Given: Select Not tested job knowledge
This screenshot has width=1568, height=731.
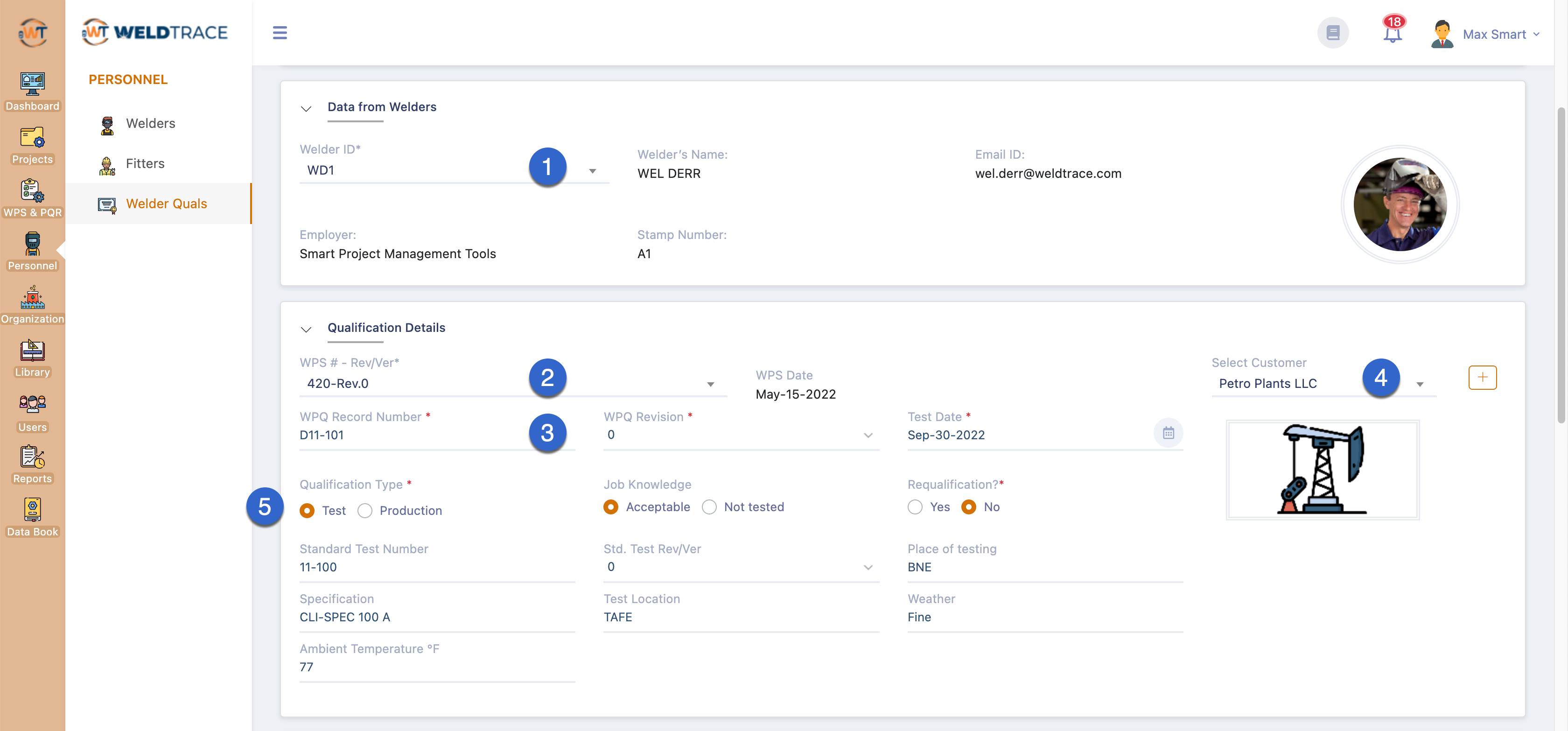Looking at the screenshot, I should click(x=708, y=507).
